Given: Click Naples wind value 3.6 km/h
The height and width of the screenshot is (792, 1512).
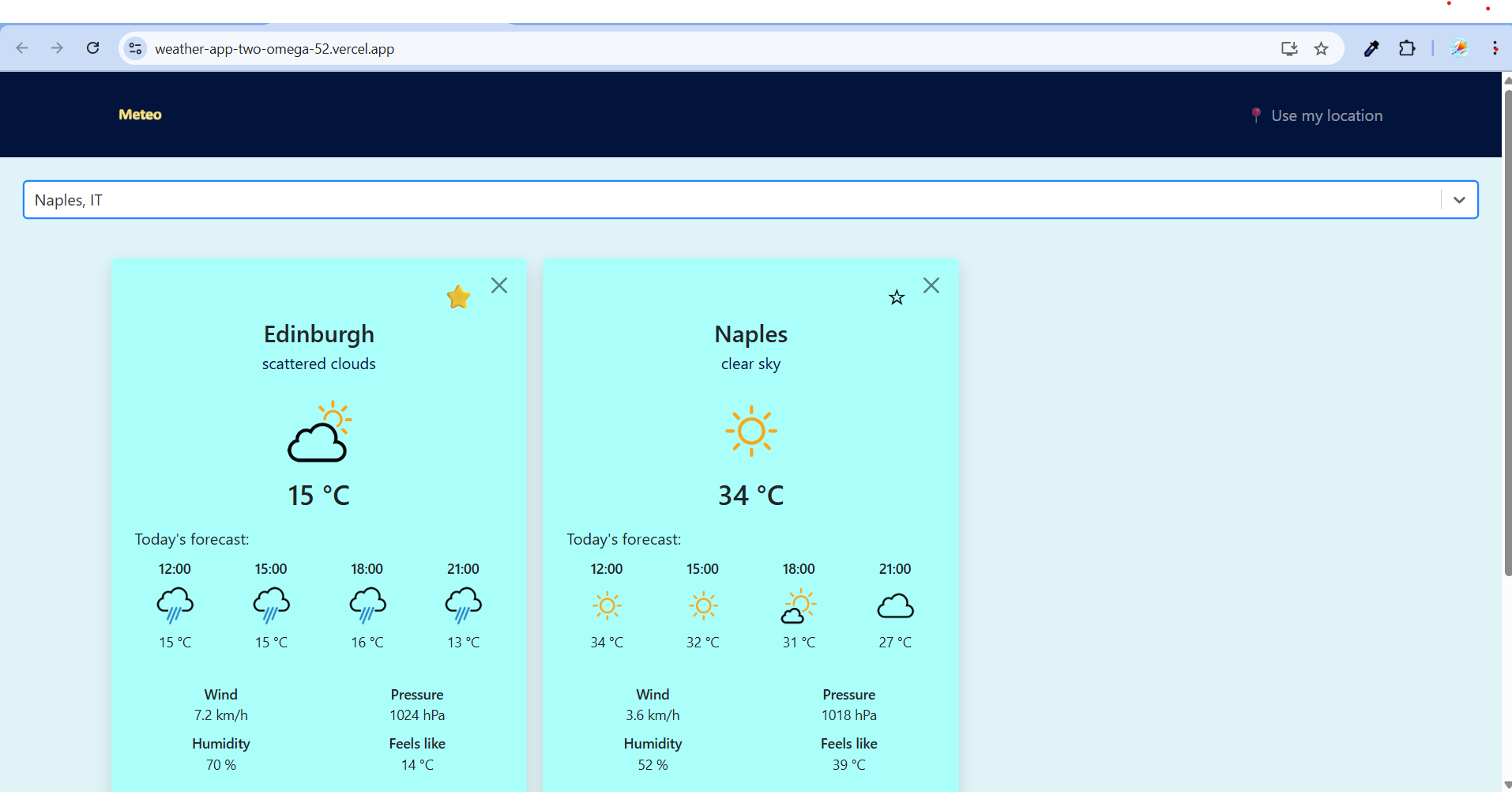Looking at the screenshot, I should pyautogui.click(x=653, y=715).
